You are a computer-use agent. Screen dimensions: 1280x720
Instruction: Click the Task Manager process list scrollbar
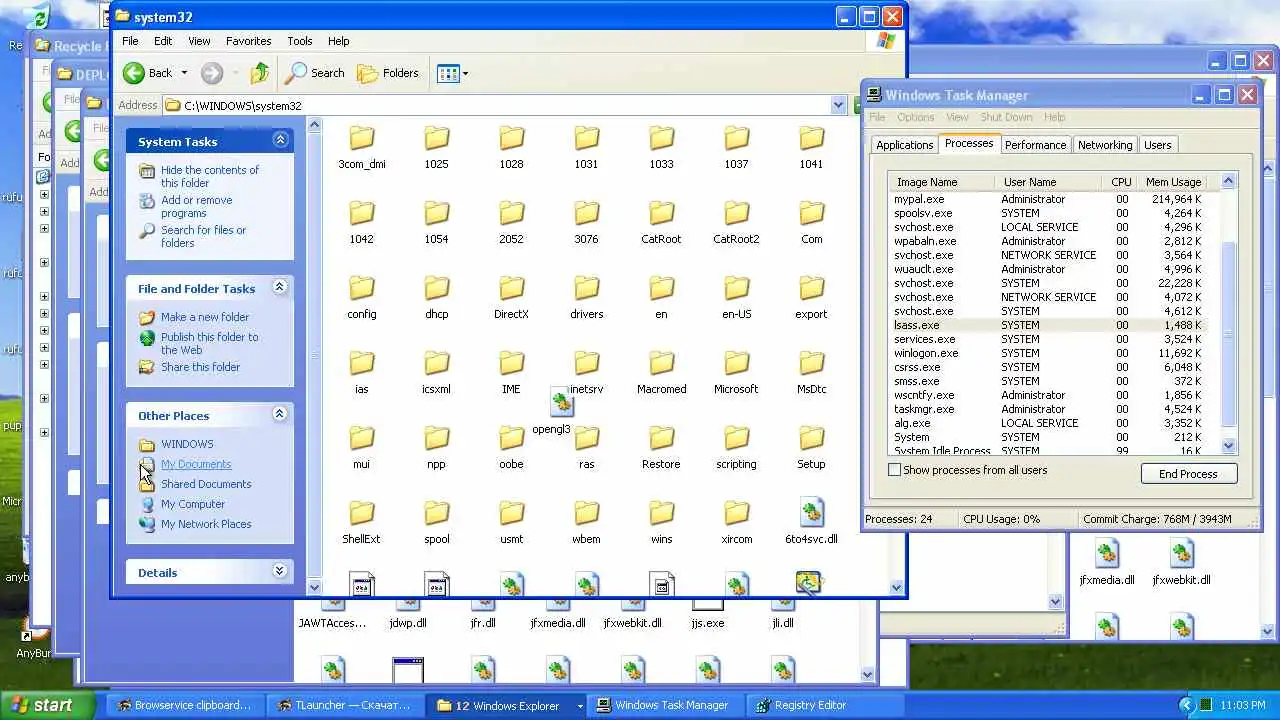click(1229, 314)
